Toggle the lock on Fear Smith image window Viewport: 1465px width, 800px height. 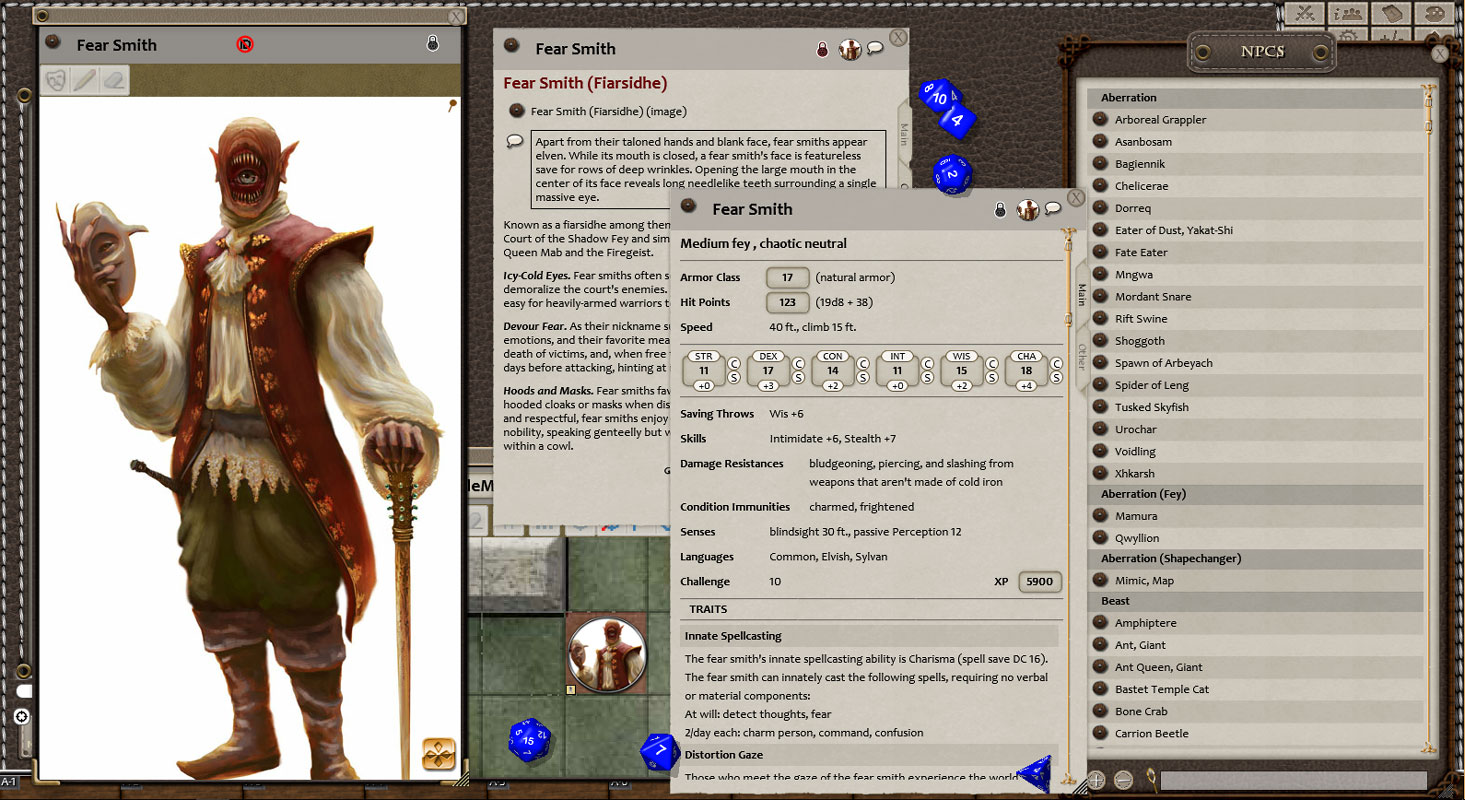pyautogui.click(x=432, y=44)
